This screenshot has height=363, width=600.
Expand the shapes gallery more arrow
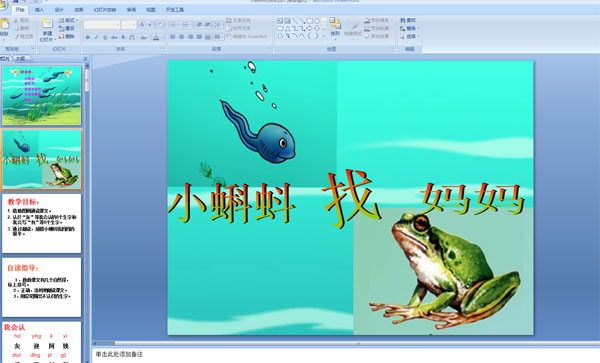324,36
